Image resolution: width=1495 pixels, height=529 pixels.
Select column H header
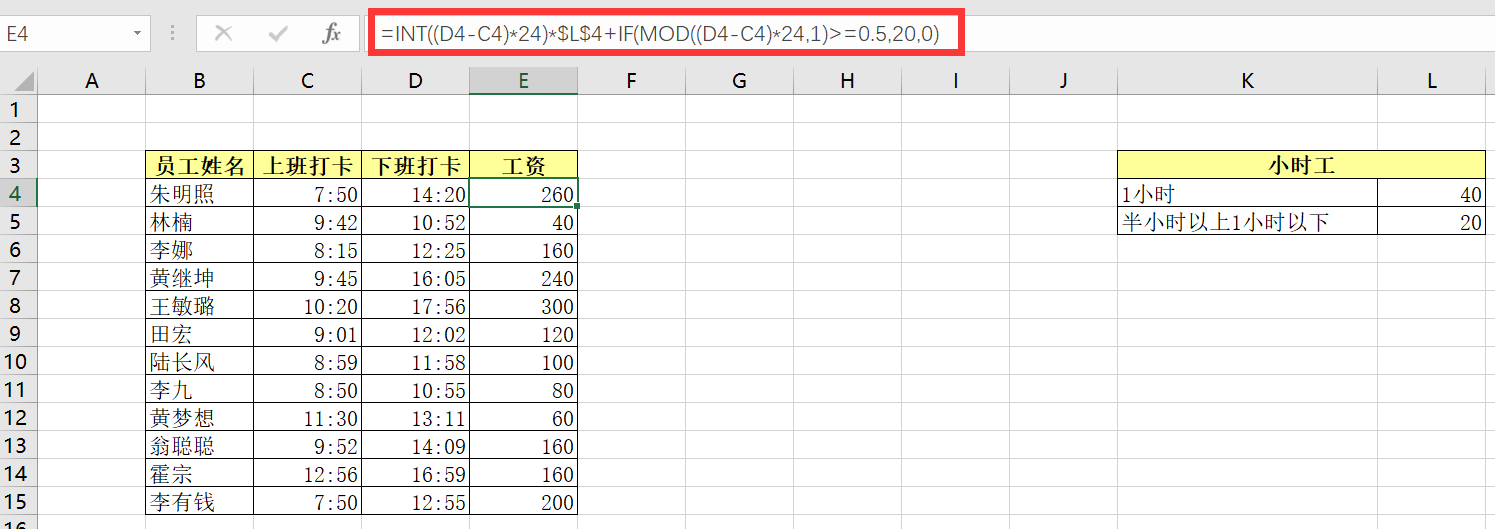coord(848,81)
